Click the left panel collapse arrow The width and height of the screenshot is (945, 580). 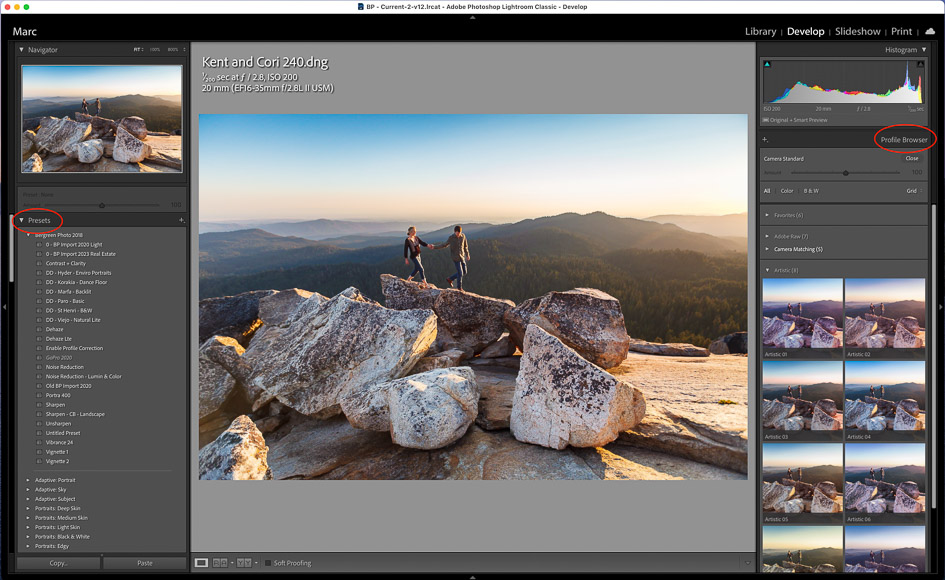(4, 307)
